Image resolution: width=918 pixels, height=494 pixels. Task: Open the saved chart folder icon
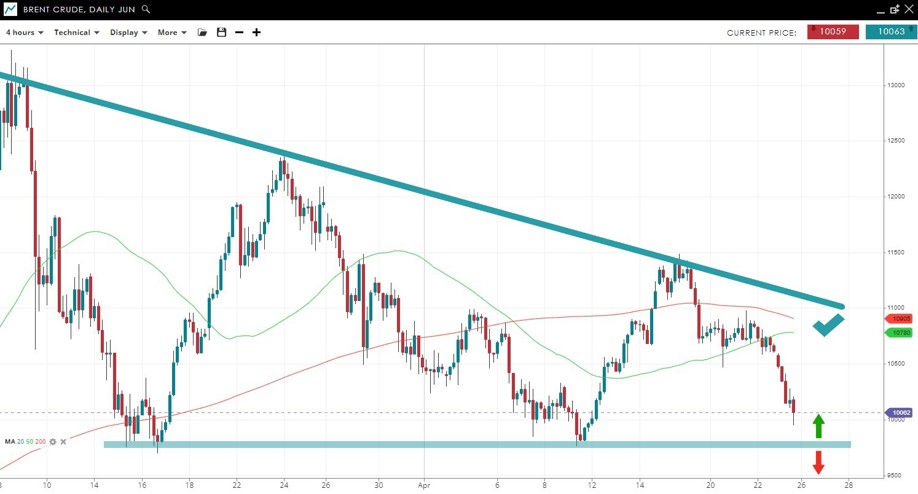coord(202,32)
